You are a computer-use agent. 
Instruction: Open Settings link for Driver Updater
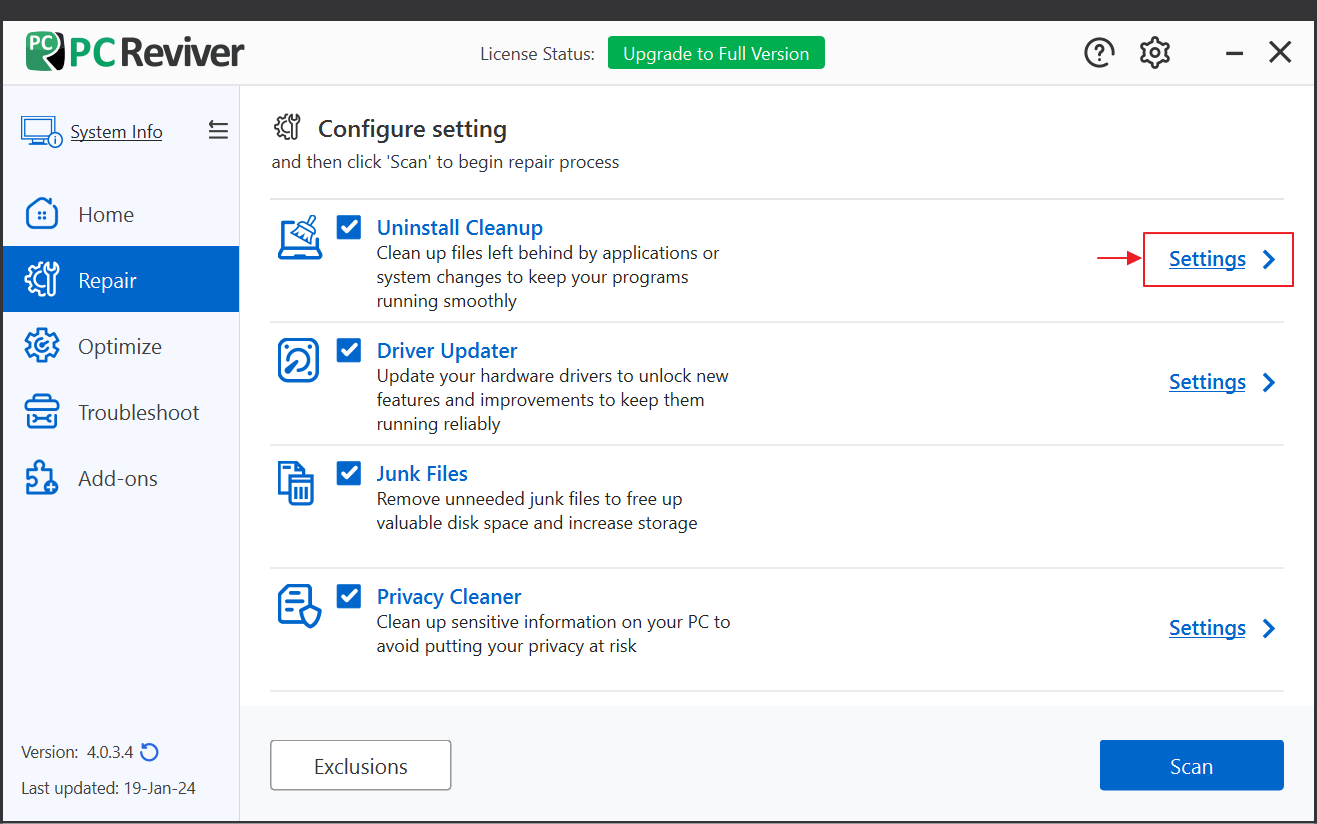(x=1207, y=382)
